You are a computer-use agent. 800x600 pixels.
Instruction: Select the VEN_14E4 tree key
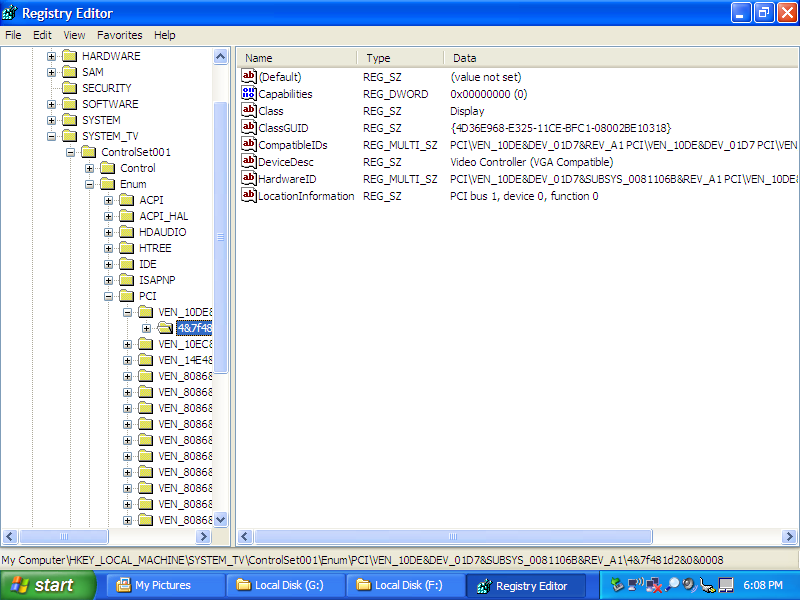pos(185,360)
